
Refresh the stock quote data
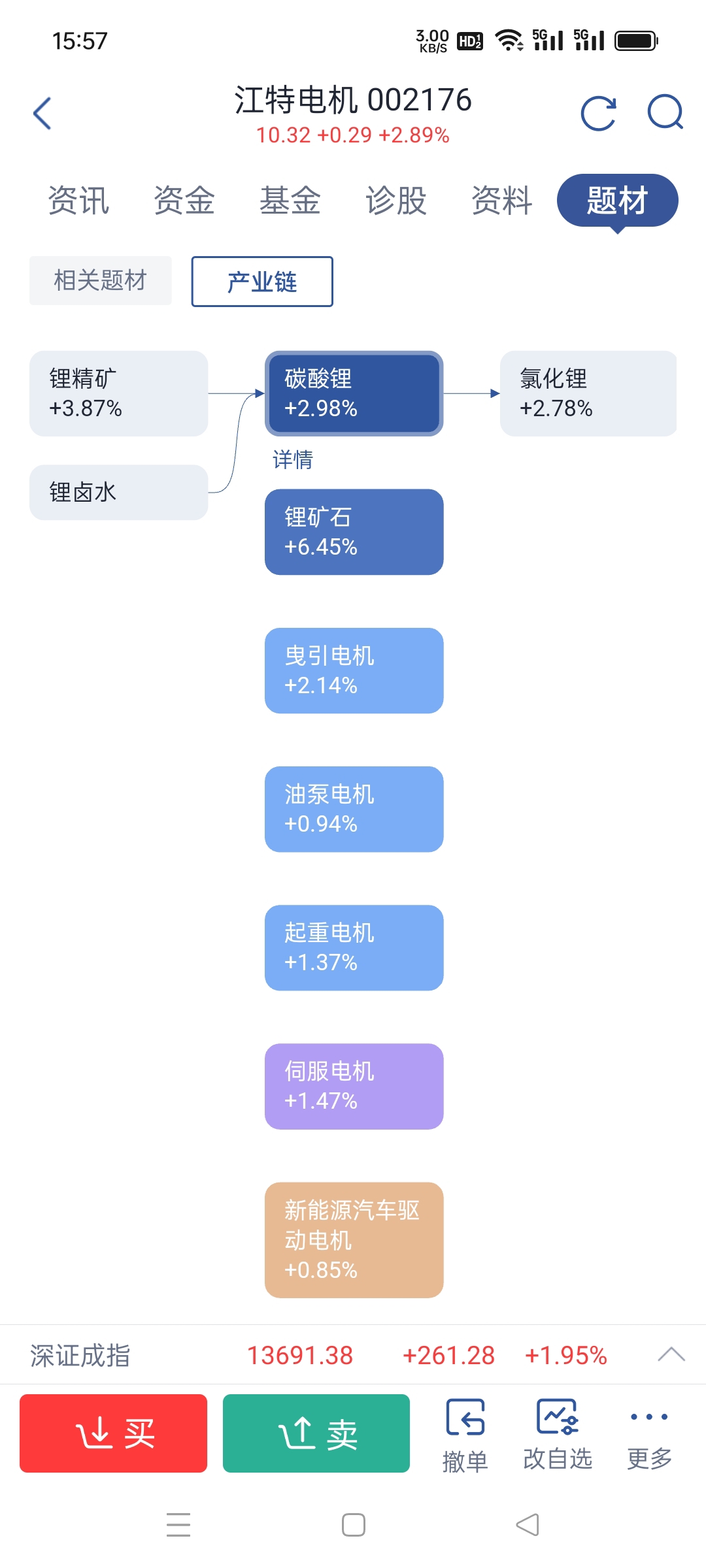[x=598, y=114]
